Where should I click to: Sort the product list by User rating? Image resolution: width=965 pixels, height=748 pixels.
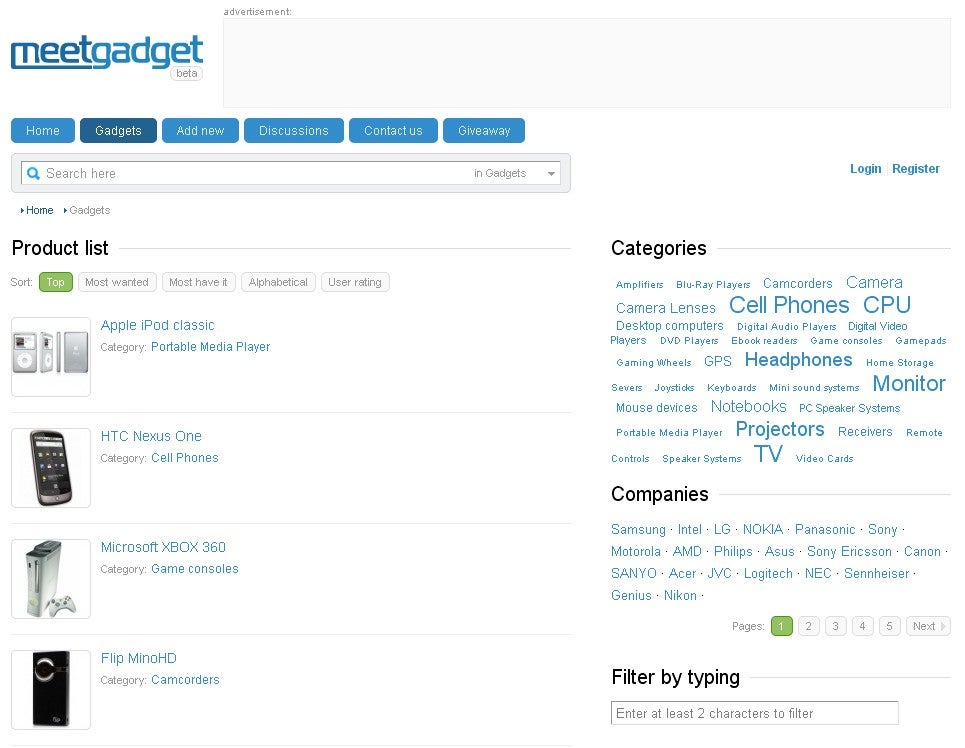point(354,282)
